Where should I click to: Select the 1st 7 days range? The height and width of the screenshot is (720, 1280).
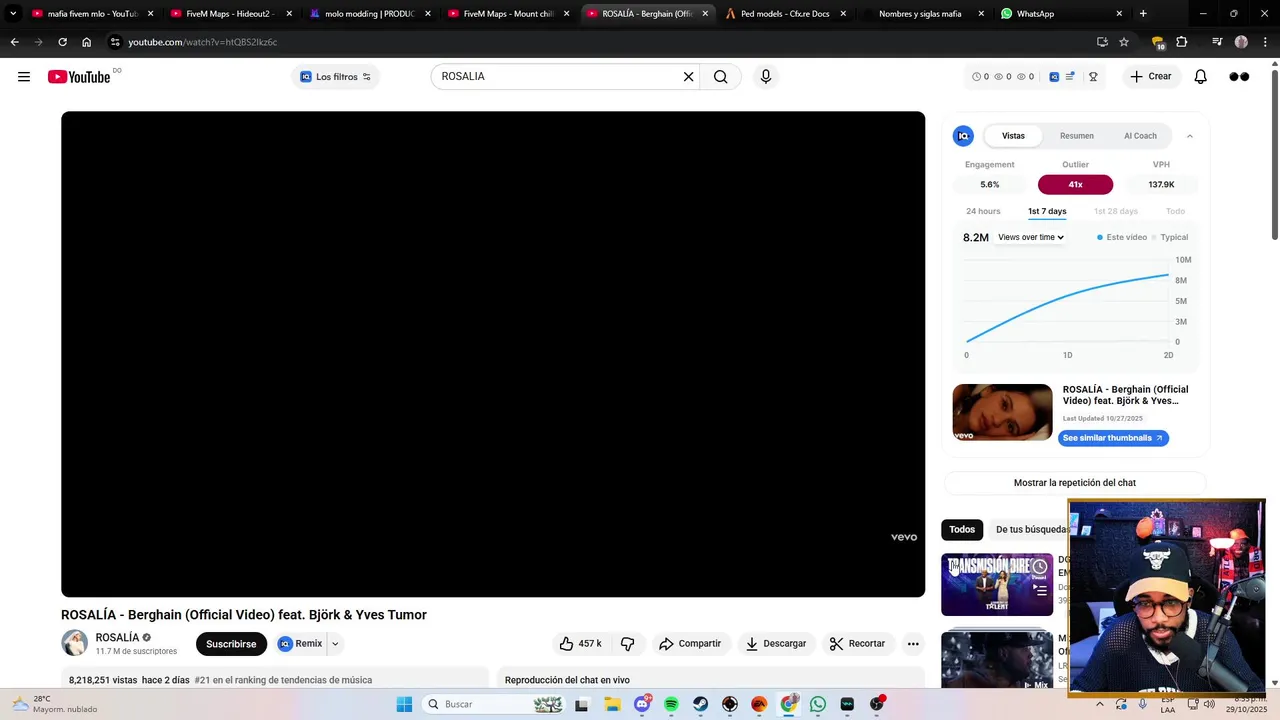(1047, 212)
